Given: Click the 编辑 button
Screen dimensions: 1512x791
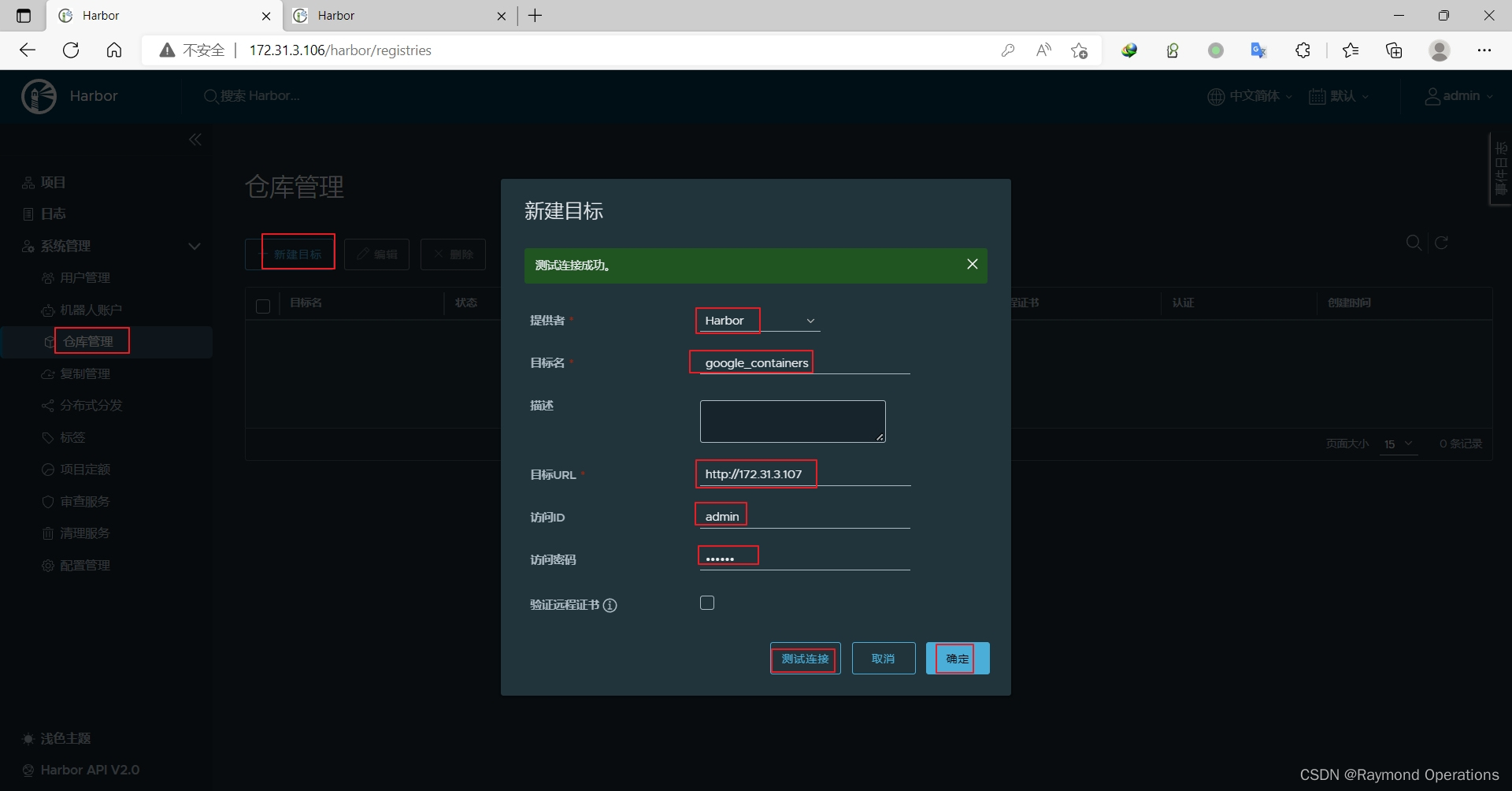Looking at the screenshot, I should (x=376, y=254).
